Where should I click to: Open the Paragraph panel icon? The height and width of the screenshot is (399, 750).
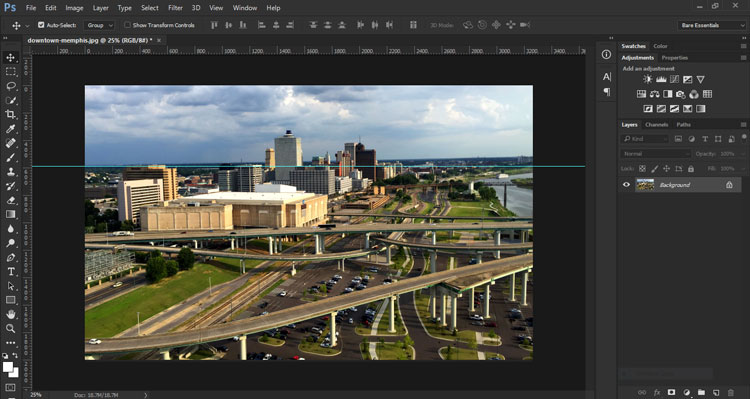(x=607, y=92)
